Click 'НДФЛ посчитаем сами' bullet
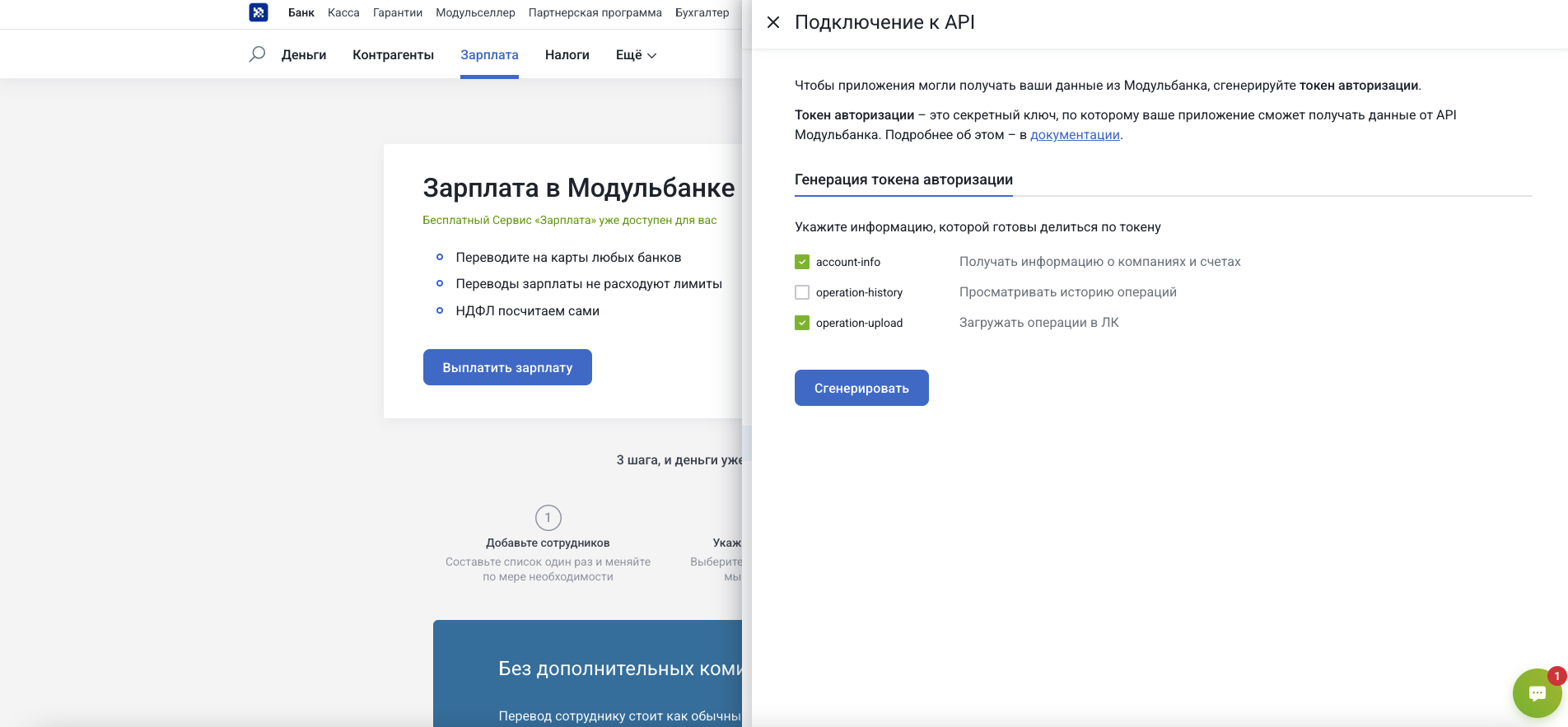The width and height of the screenshot is (1568, 727). (528, 311)
